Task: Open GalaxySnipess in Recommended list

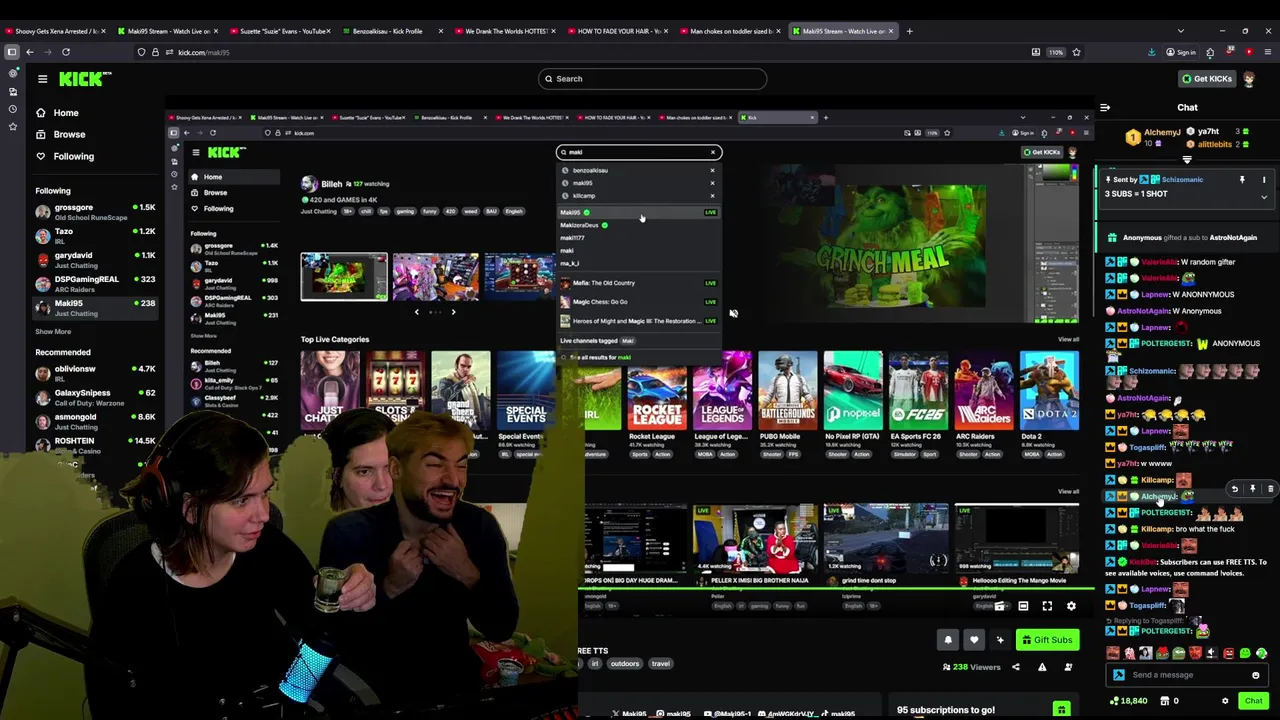Action: 95,398
